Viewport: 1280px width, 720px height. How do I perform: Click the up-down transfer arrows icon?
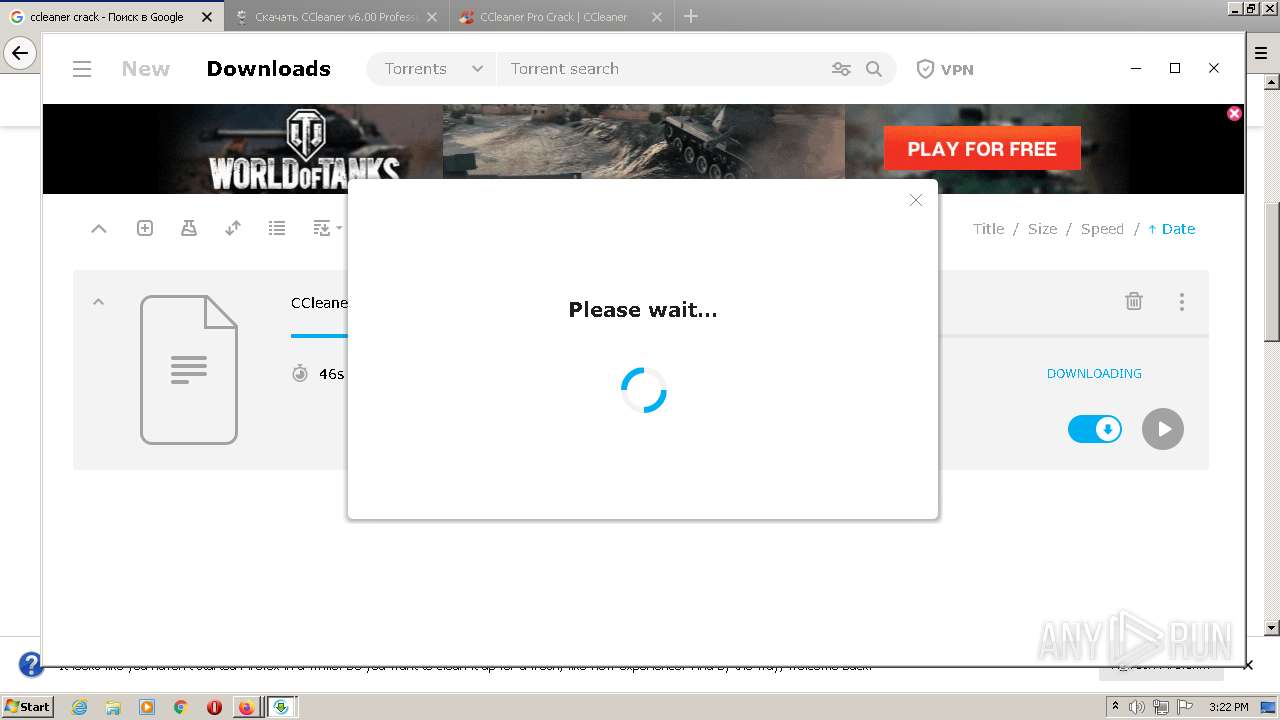pos(233,228)
